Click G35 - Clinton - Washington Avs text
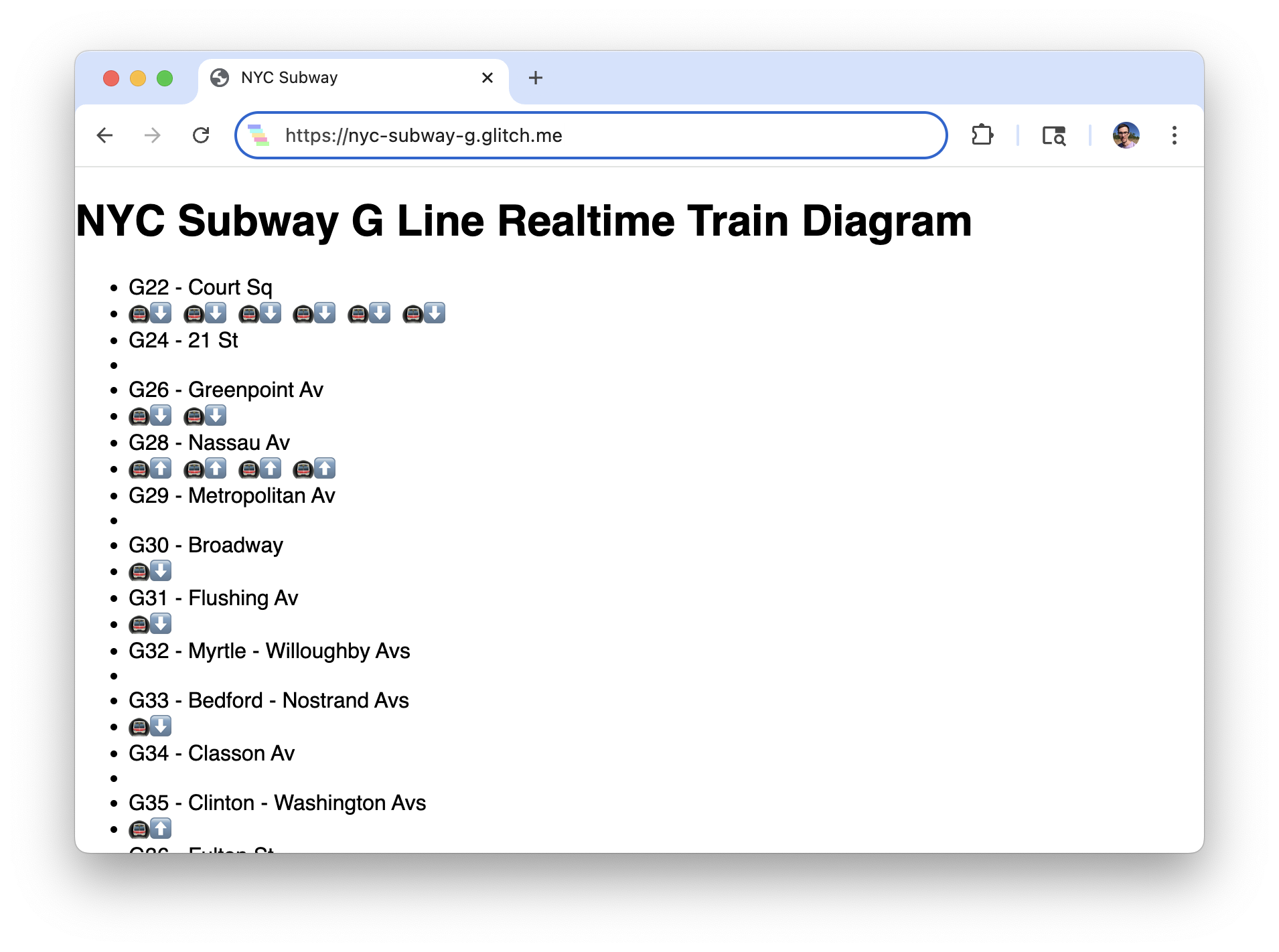 (x=277, y=803)
